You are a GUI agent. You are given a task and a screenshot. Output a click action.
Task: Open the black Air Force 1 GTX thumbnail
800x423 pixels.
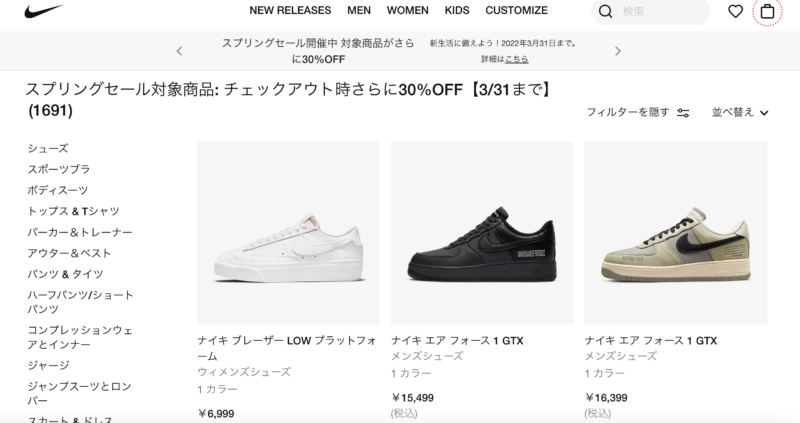coord(482,233)
